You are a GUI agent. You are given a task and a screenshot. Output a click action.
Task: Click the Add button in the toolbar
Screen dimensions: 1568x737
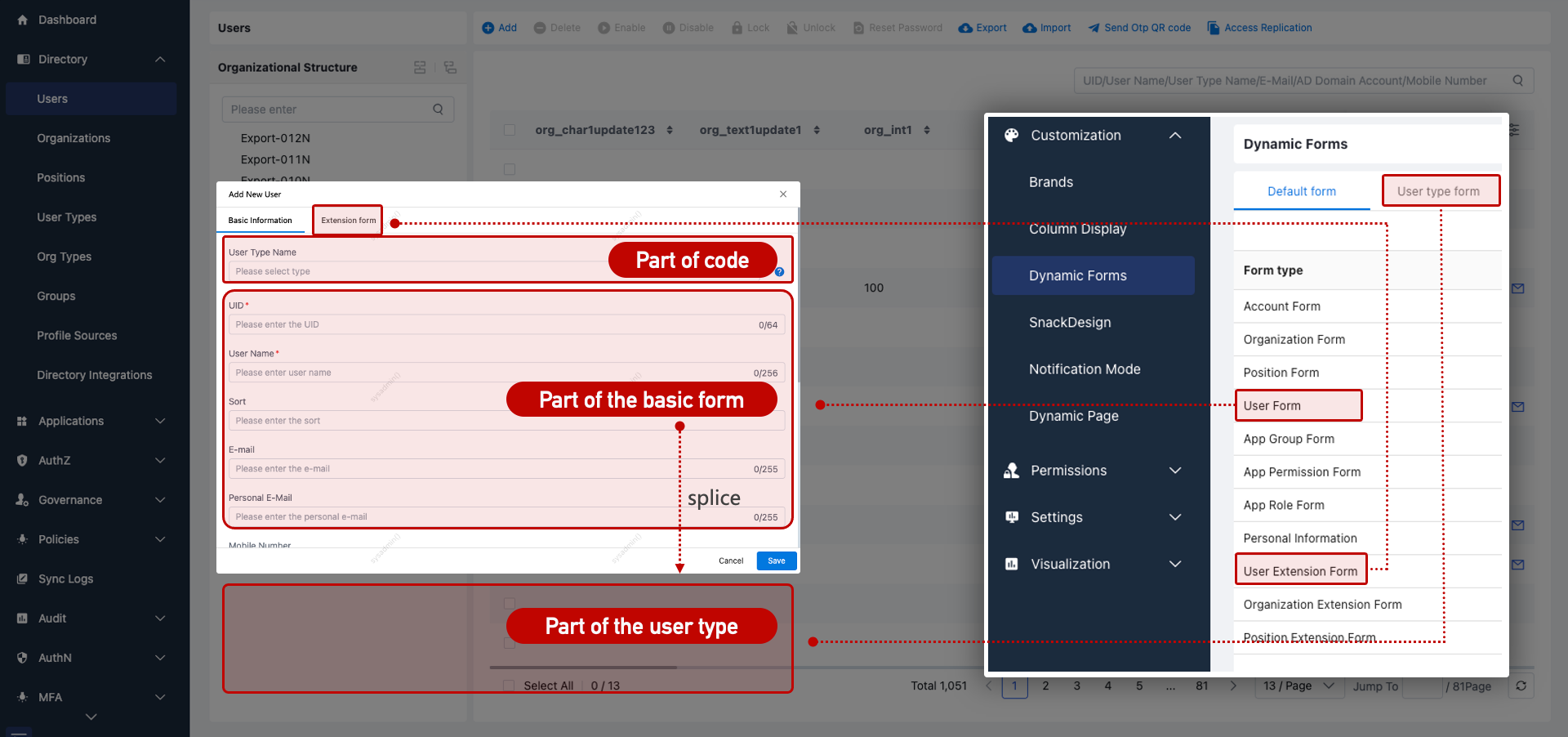[499, 28]
